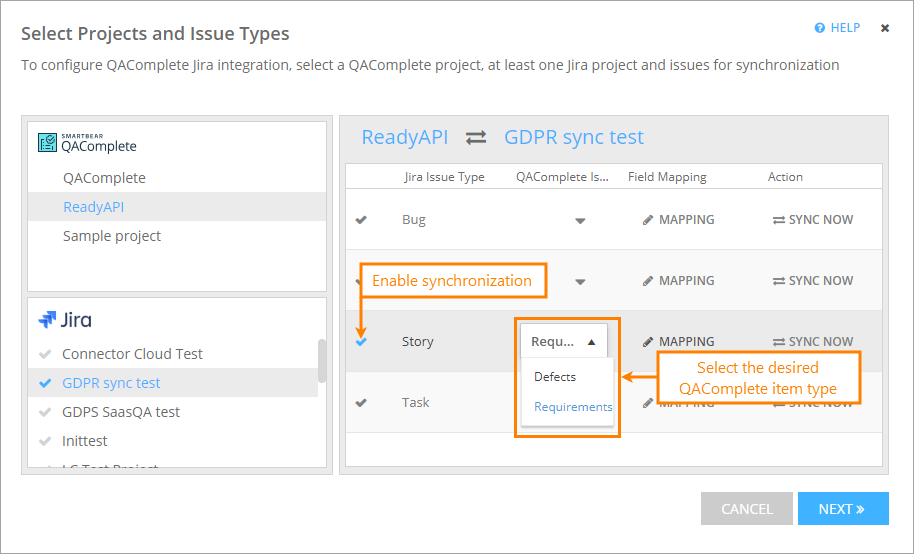Expand the second row item type dropdown
This screenshot has width=914, height=554.
pos(580,282)
